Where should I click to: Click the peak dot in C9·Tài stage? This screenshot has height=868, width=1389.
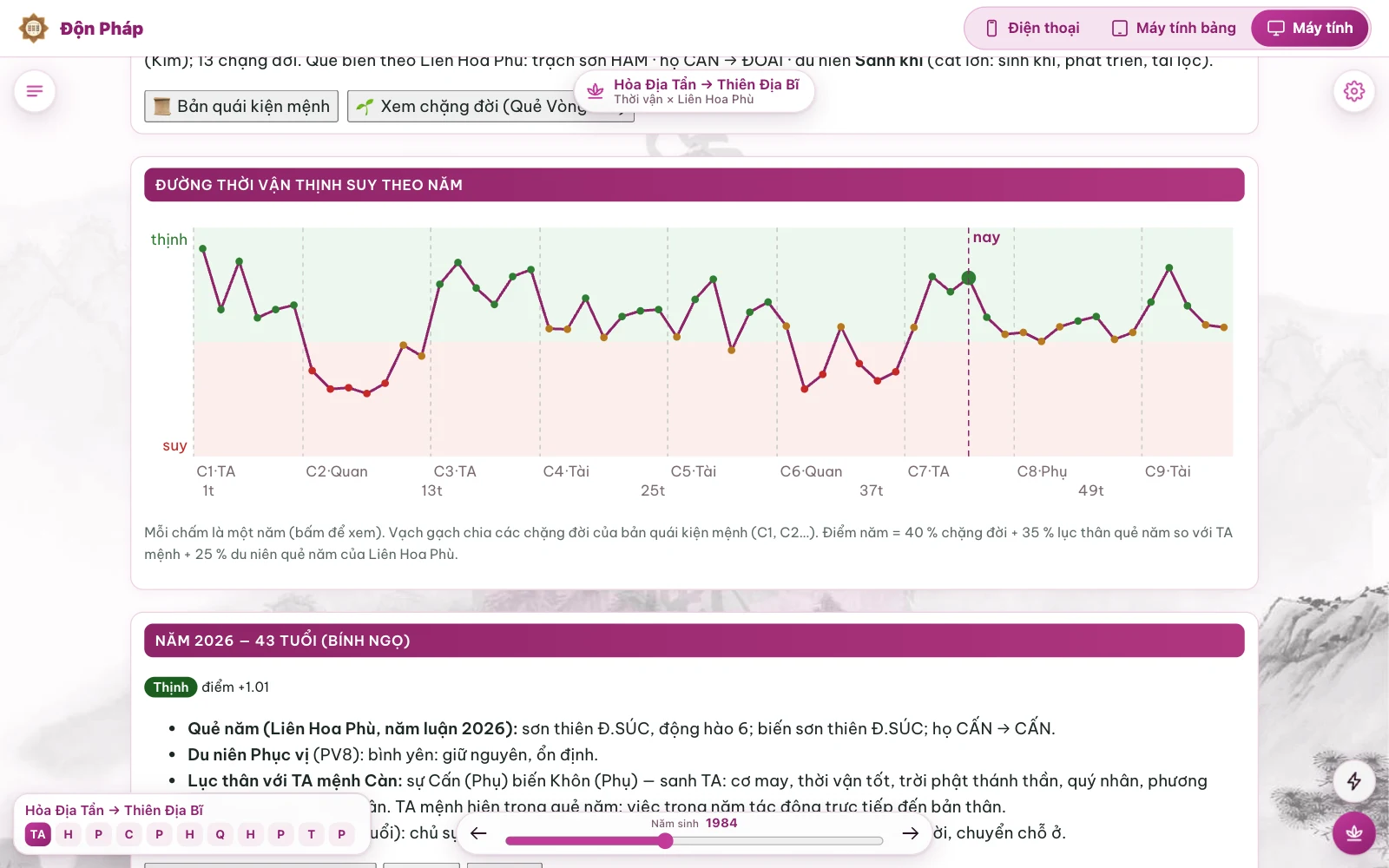point(1169,267)
